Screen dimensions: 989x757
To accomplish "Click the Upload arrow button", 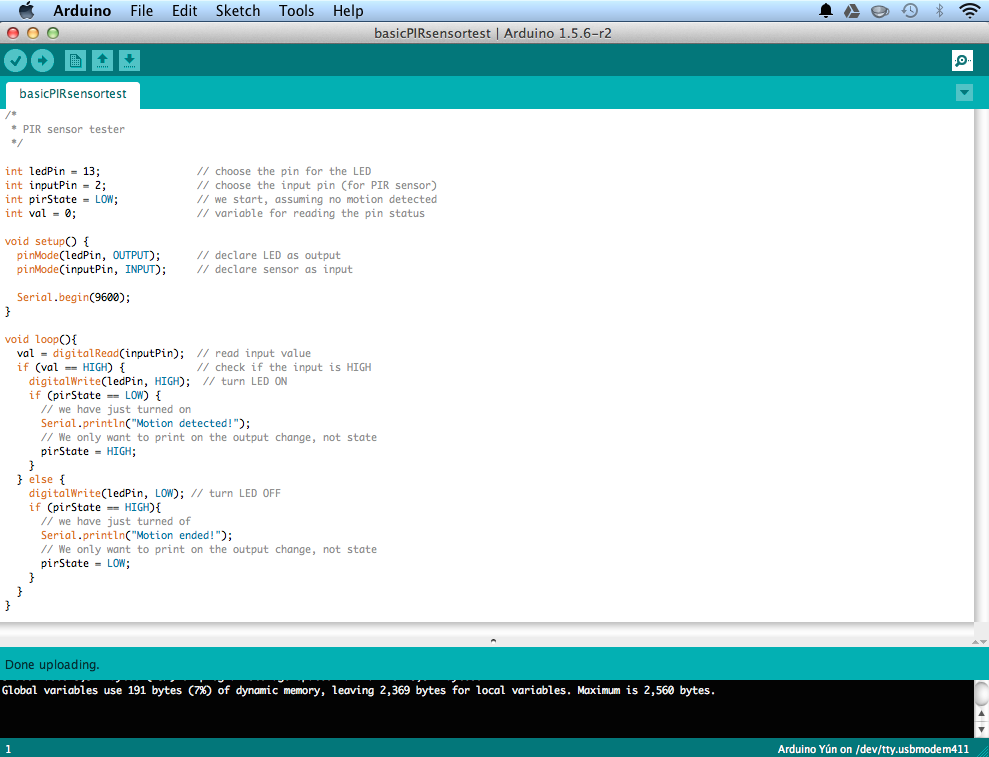I will pos(42,61).
